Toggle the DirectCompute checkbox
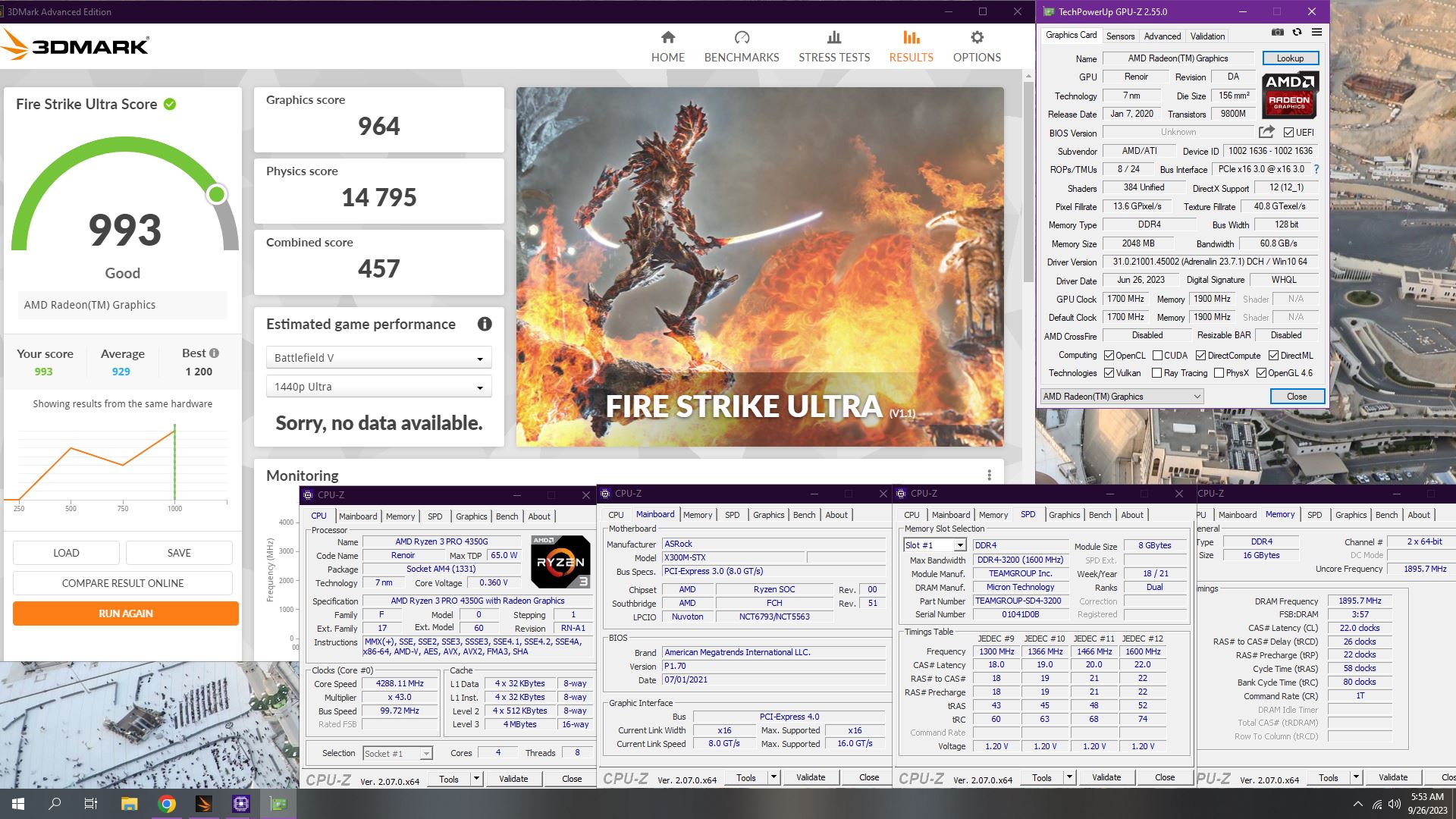The width and height of the screenshot is (1456, 819). click(1200, 356)
